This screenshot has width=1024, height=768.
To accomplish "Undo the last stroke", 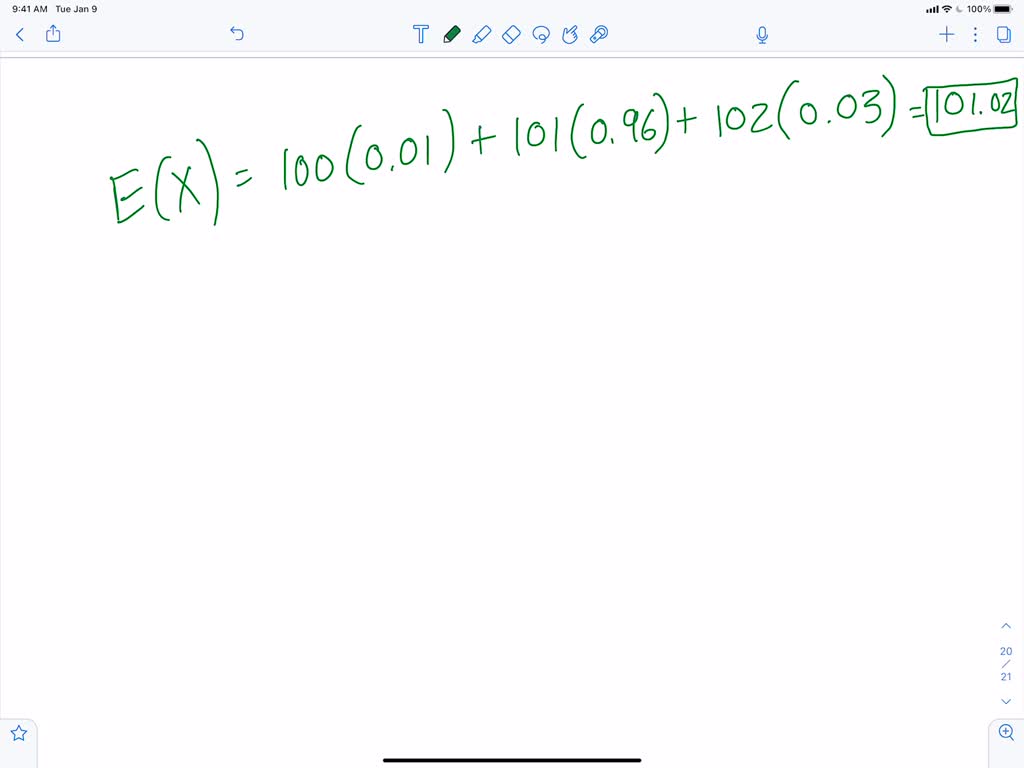I will [x=237, y=33].
